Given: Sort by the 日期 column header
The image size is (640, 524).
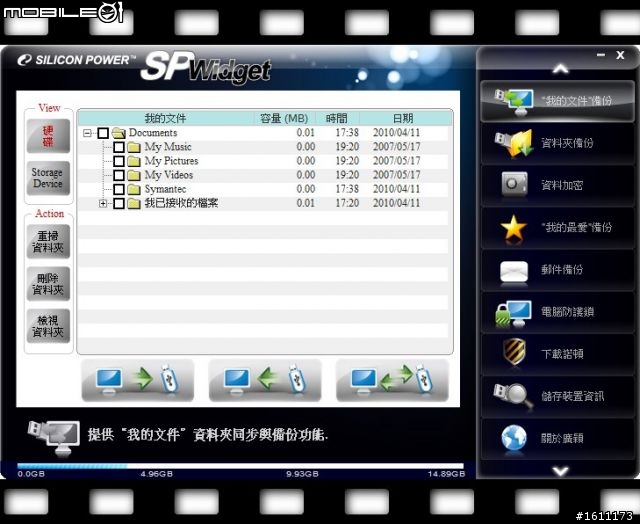Looking at the screenshot, I should (403, 118).
